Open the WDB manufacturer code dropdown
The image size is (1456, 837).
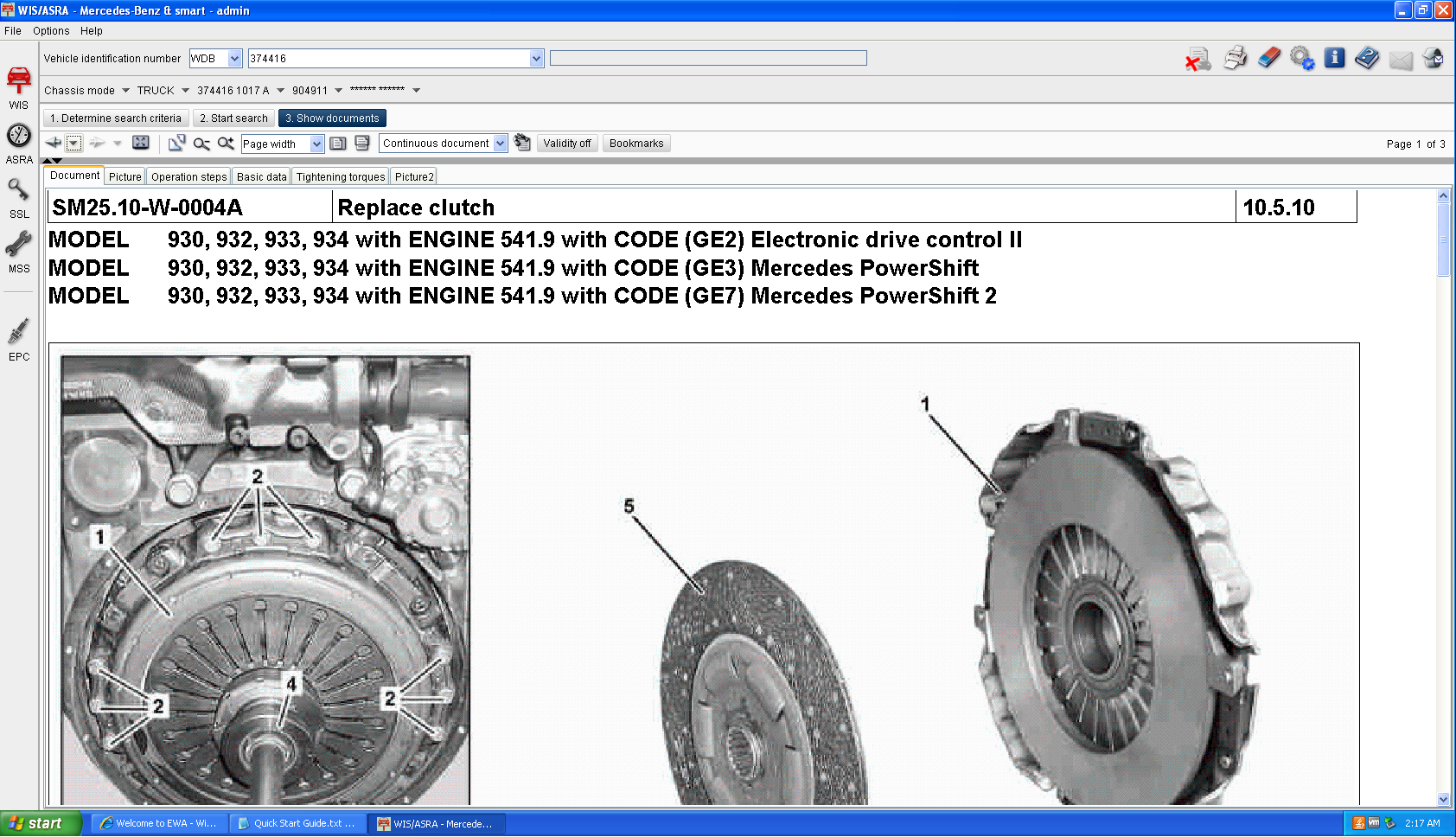tap(234, 58)
